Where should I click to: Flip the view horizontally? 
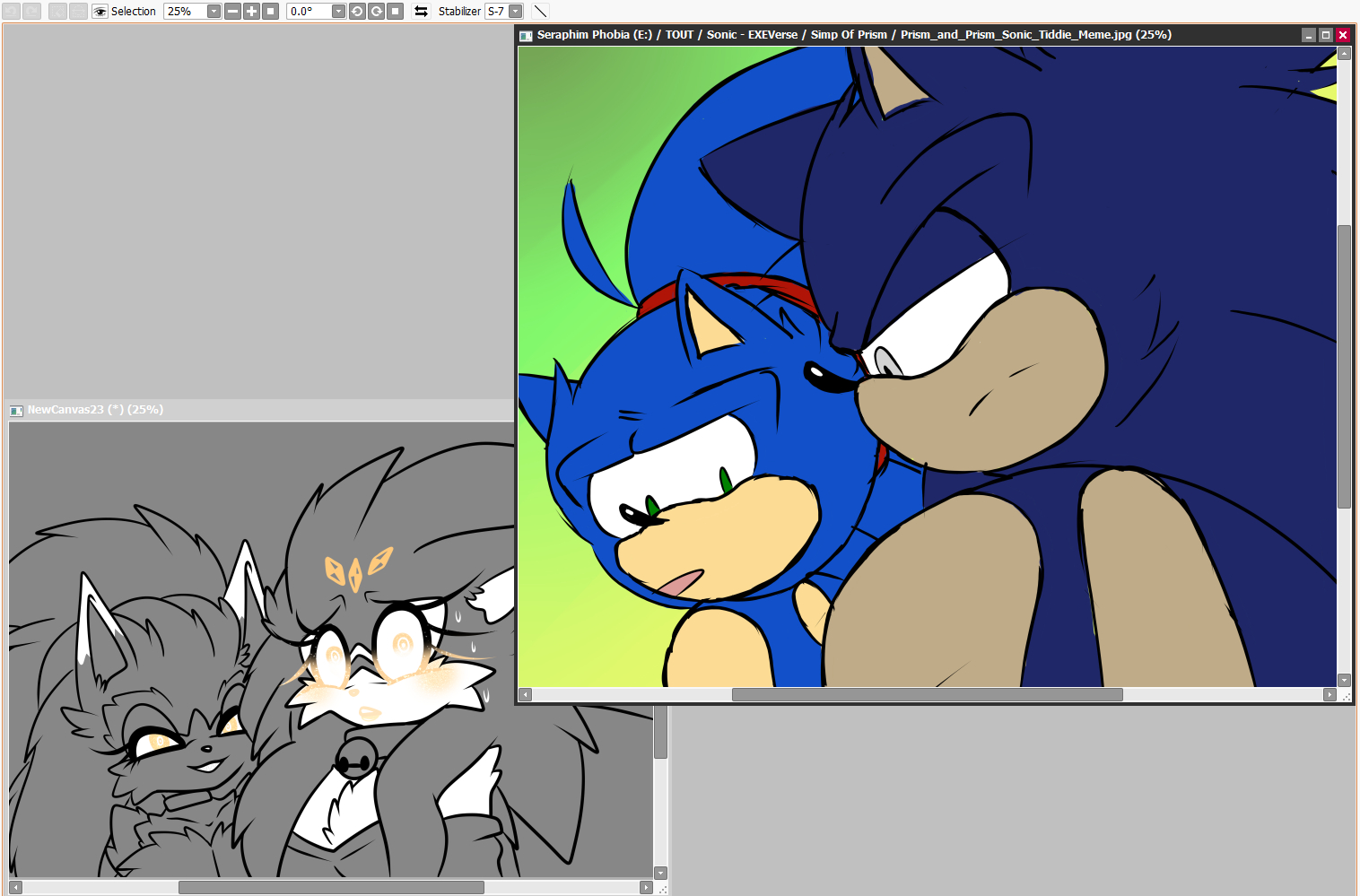pos(421,12)
